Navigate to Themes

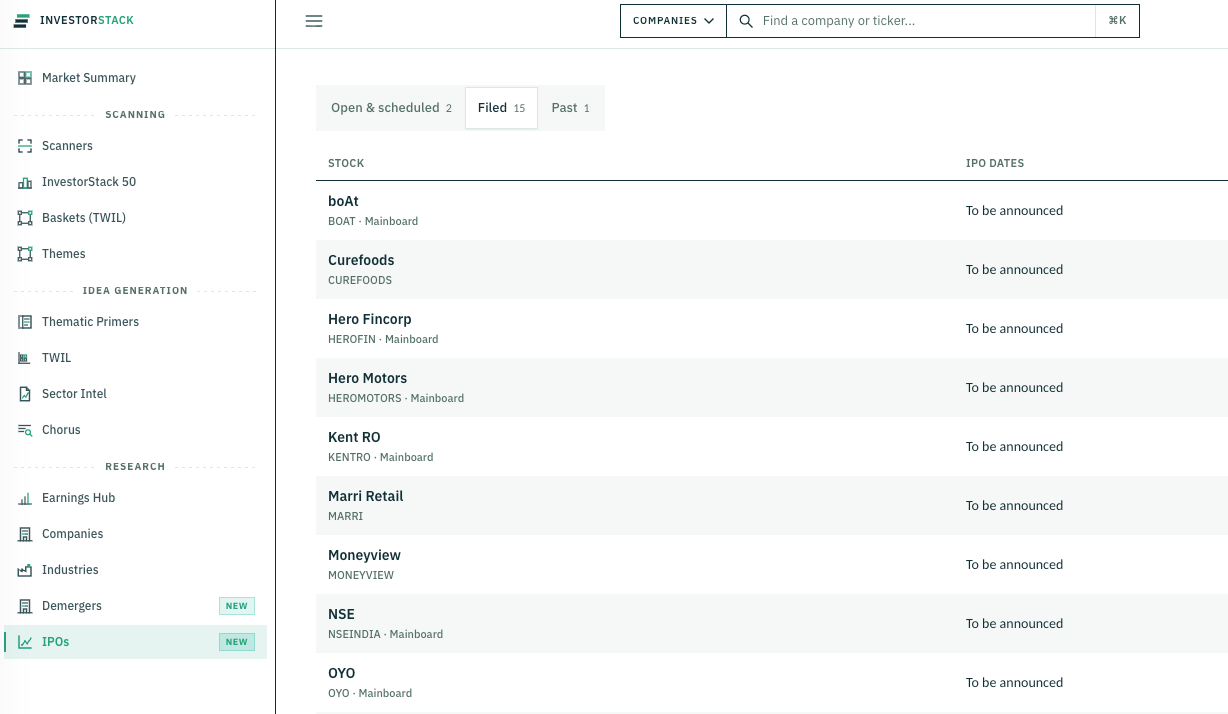[x=136, y=254]
